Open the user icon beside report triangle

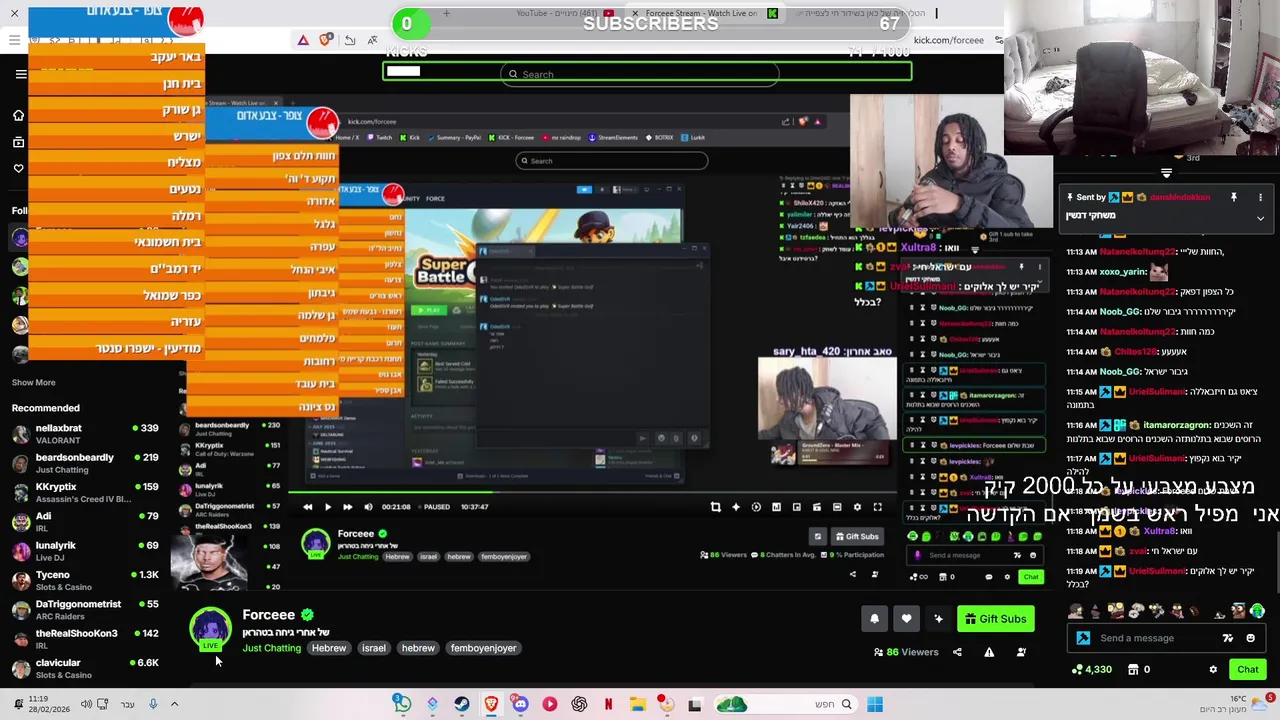pos(1021,652)
